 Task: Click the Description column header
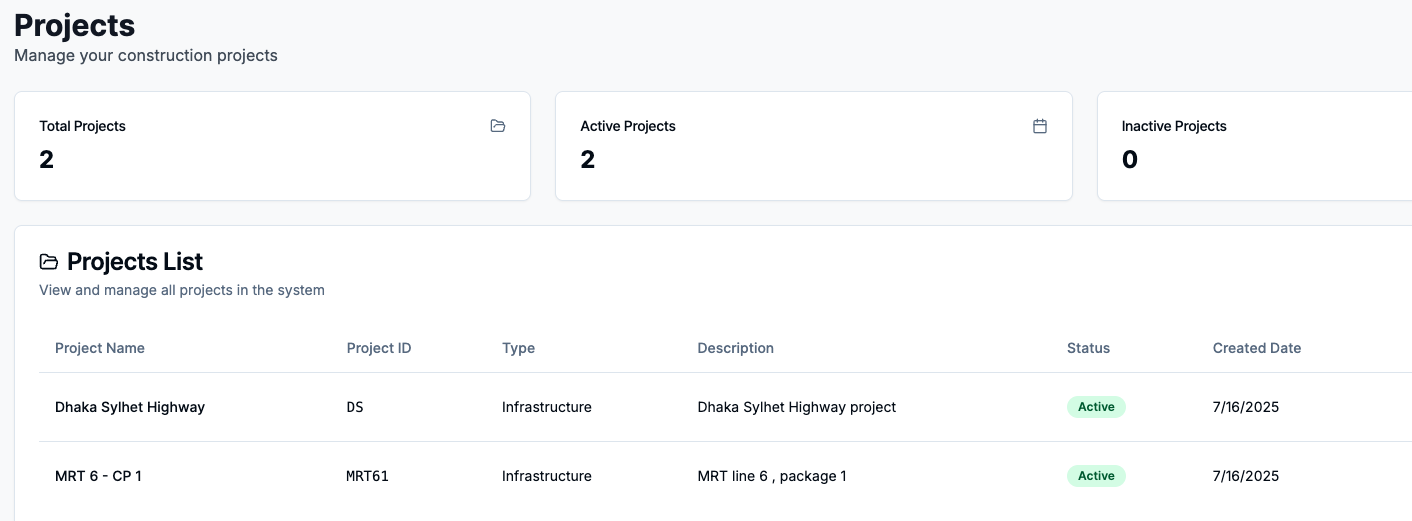tap(735, 348)
